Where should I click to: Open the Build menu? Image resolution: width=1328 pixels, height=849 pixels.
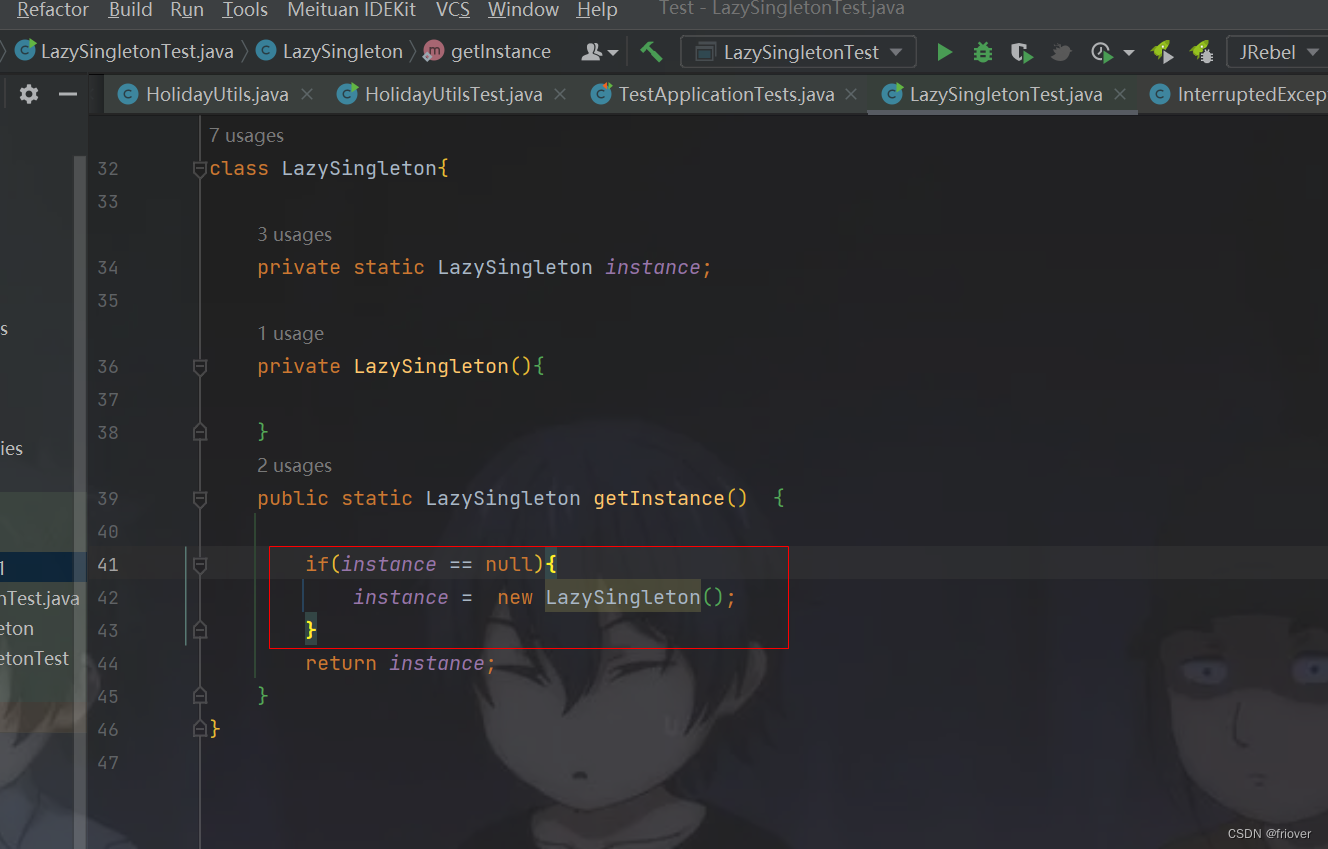point(130,10)
